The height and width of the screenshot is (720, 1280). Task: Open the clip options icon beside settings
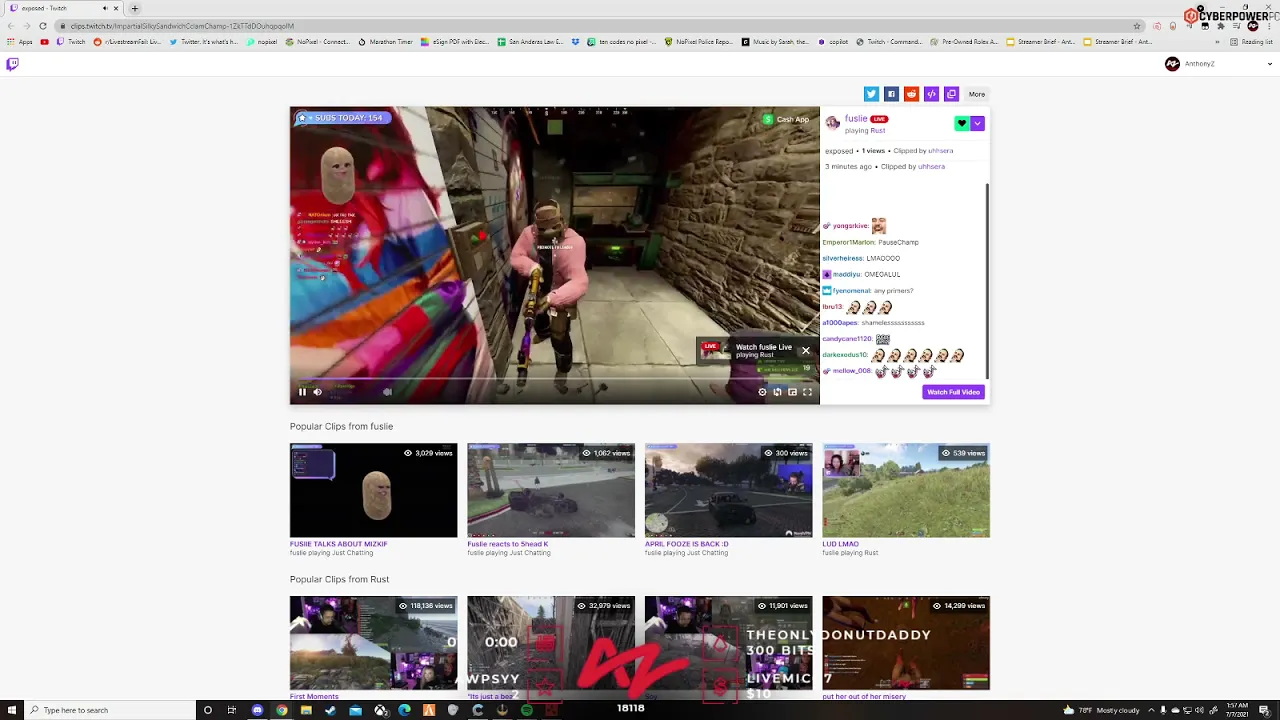tap(777, 392)
